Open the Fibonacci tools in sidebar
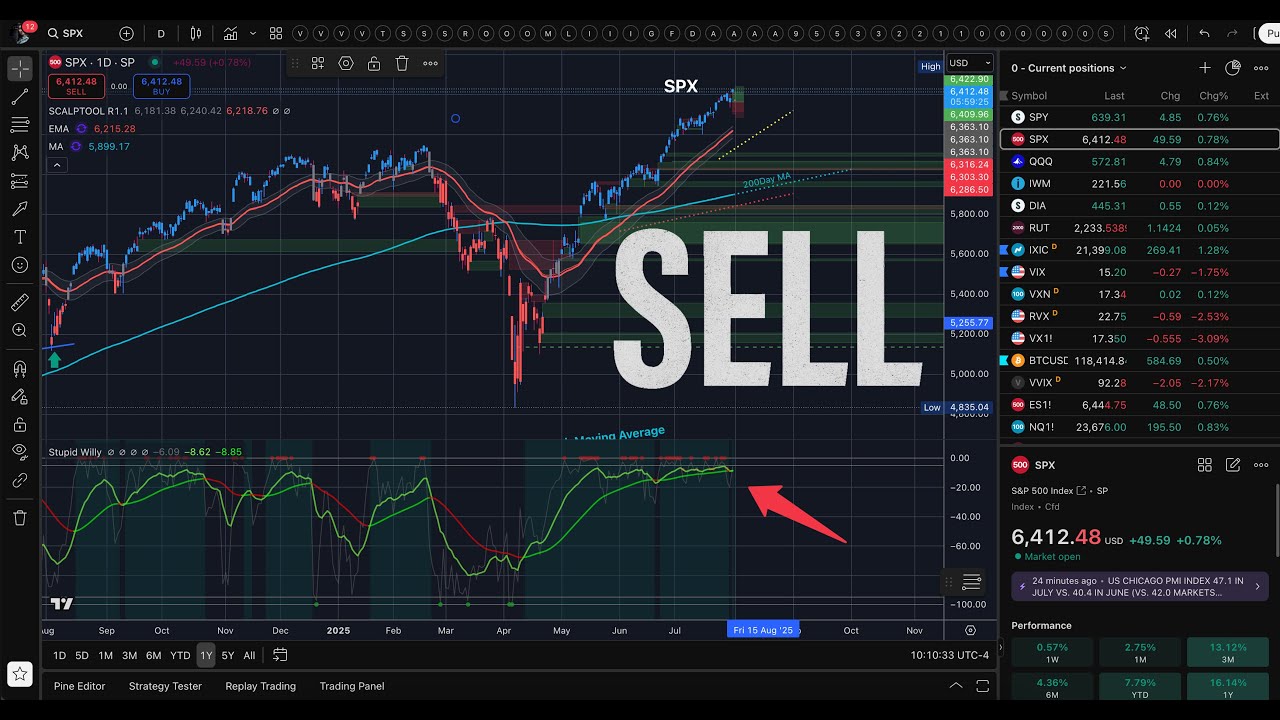1280x720 pixels. 20,125
